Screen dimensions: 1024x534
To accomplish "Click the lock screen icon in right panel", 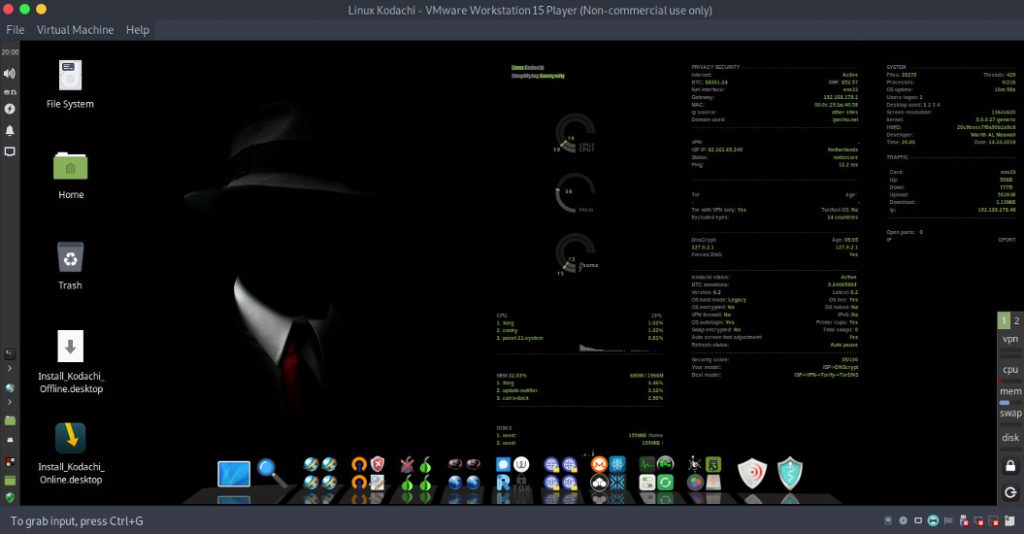I will pyautogui.click(x=1010, y=467).
